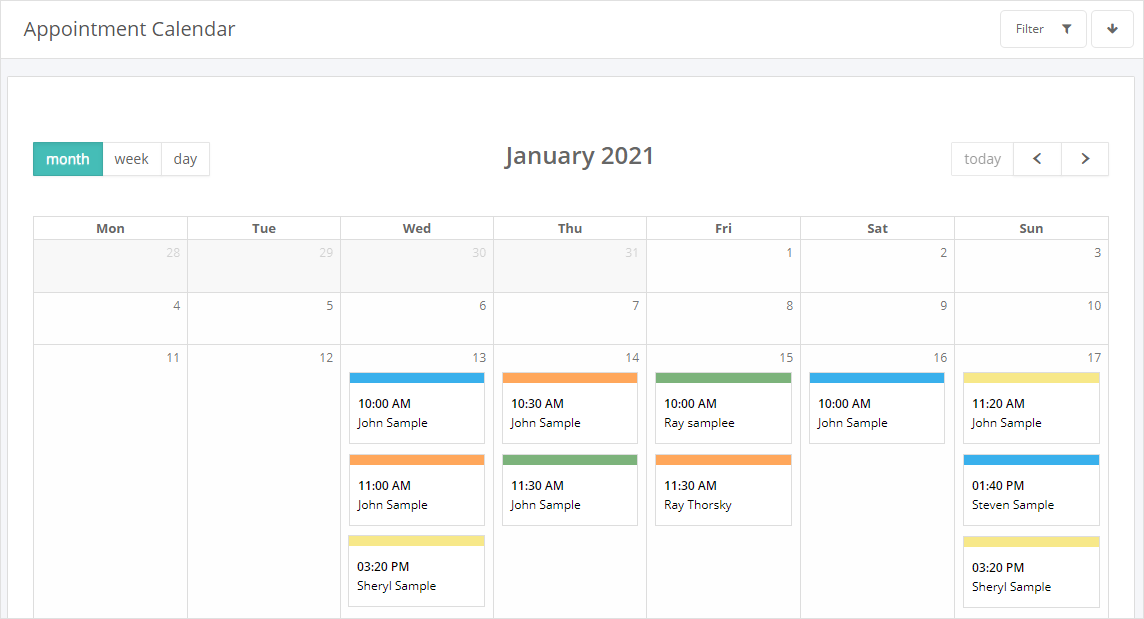Click the Filter funnel icon button
Screen dimensions: 1144x619
(1043, 29)
